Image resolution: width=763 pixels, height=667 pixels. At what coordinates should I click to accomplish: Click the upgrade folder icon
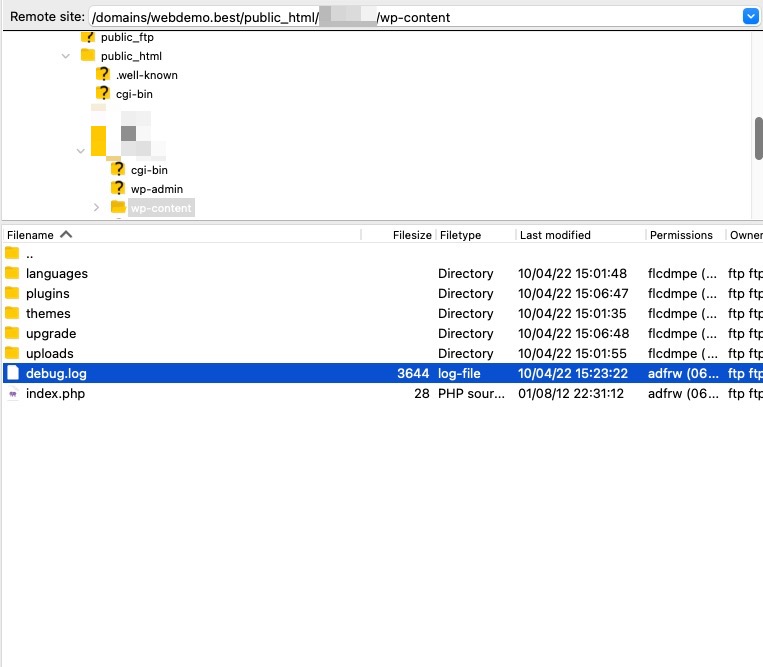point(12,332)
